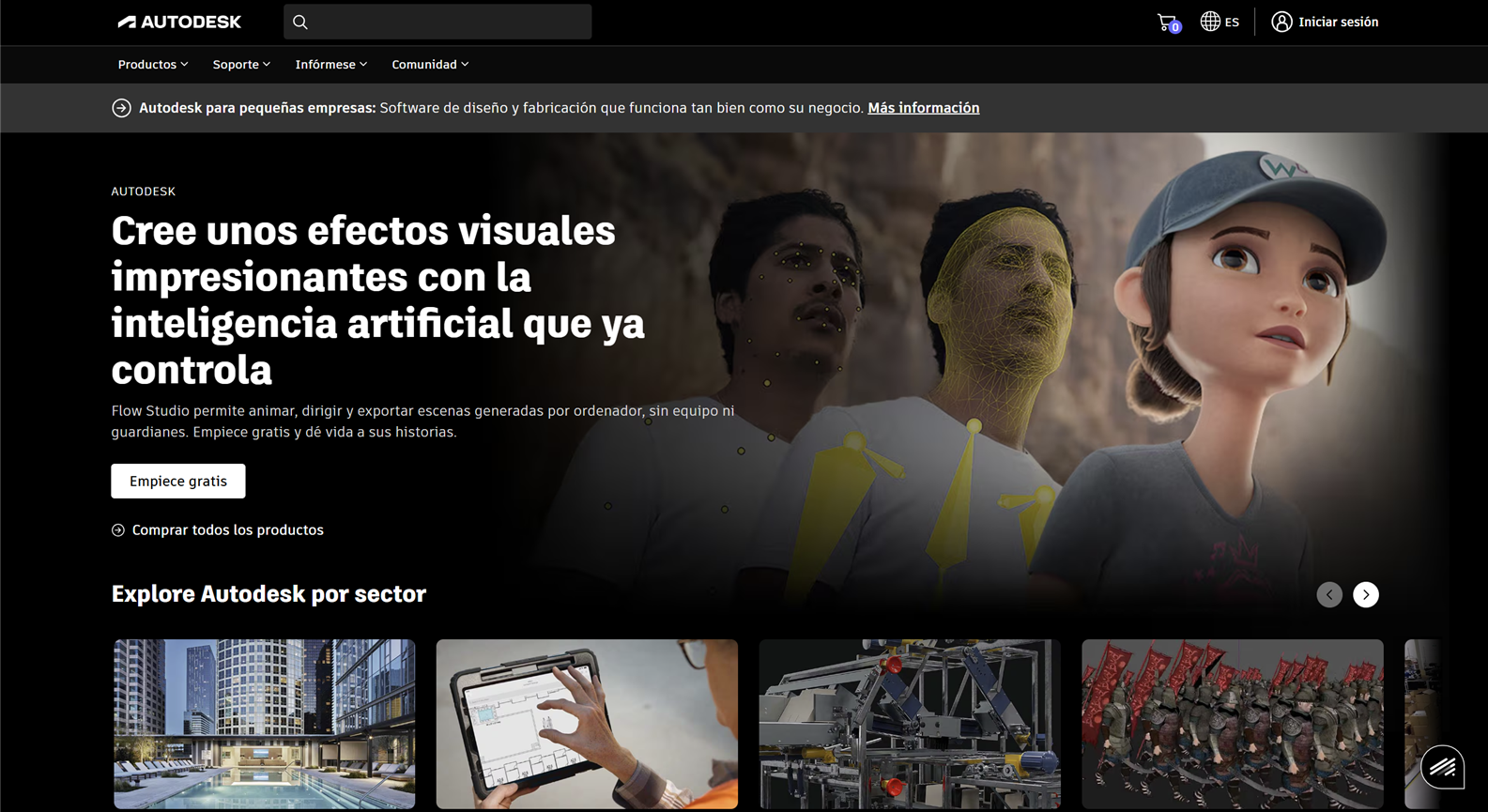Viewport: 1488px width, 812px height.
Task: Click the search magnifier icon
Action: pos(300,22)
